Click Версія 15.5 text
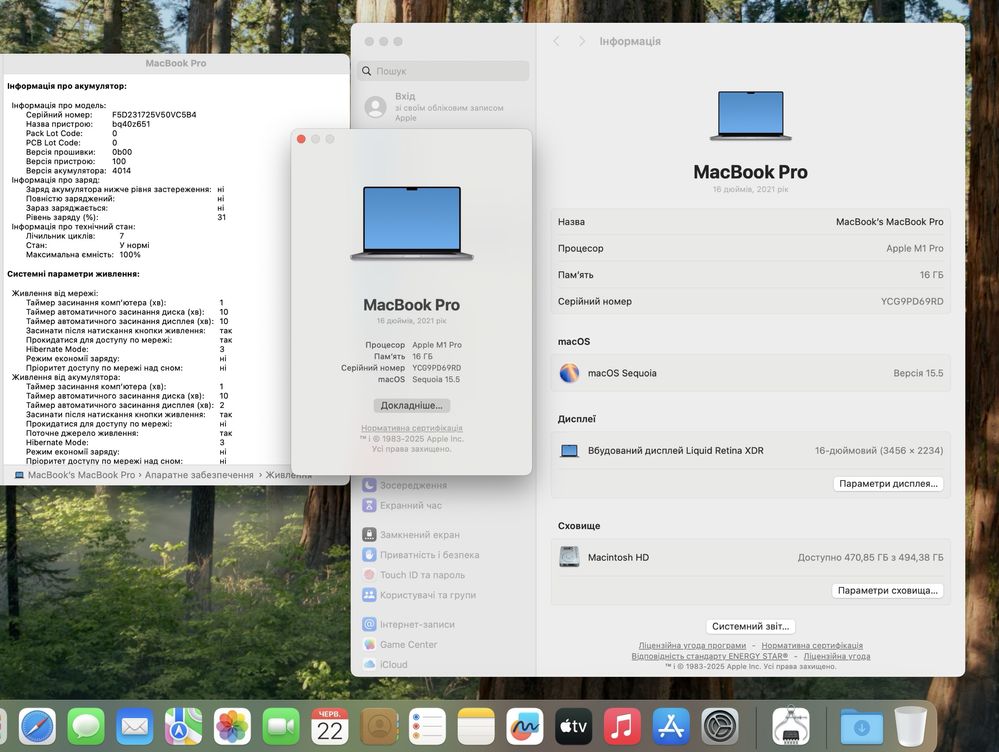Screen dimensions: 999x752 [x=918, y=373]
